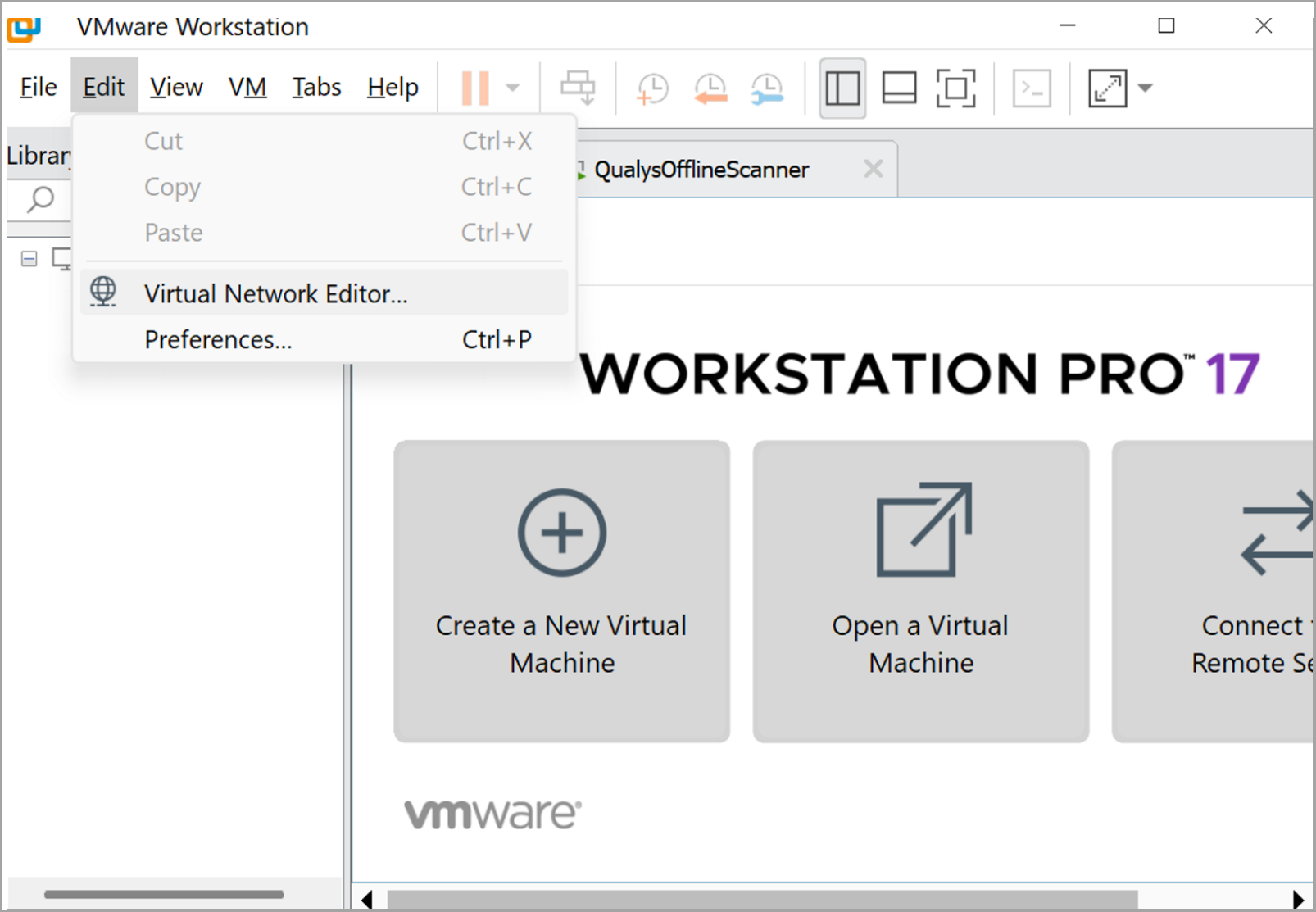Expand the stretch mode dropdown arrow
Image resolution: width=1316 pixels, height=912 pixels.
(x=1146, y=88)
